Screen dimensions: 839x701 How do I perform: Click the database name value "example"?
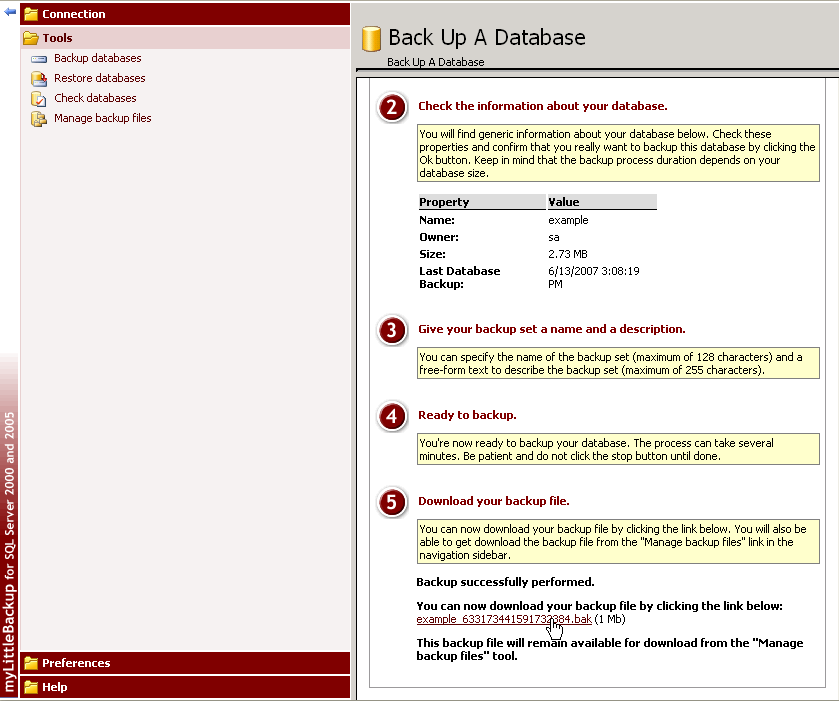(568, 220)
